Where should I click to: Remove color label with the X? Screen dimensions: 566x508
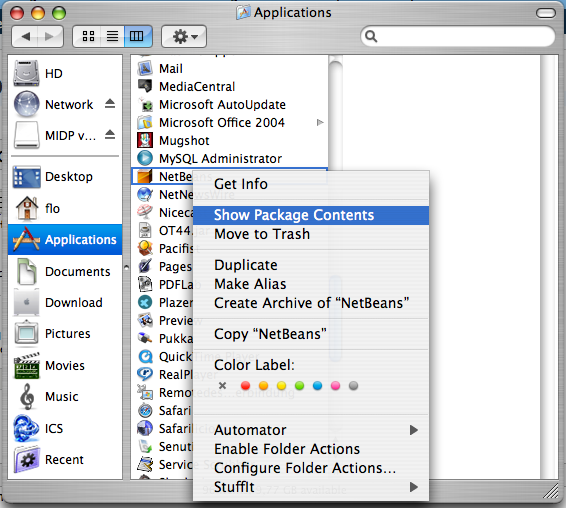[222, 386]
